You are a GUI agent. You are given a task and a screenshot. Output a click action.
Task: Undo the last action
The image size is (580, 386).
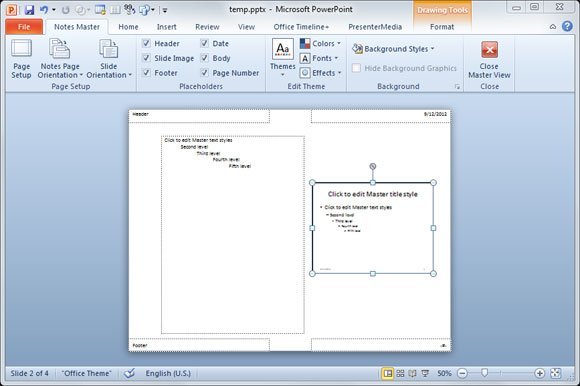click(x=44, y=10)
